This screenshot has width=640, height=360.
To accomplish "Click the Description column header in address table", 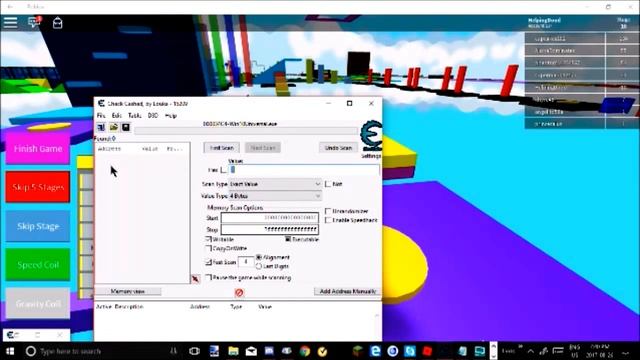I will (x=129, y=307).
